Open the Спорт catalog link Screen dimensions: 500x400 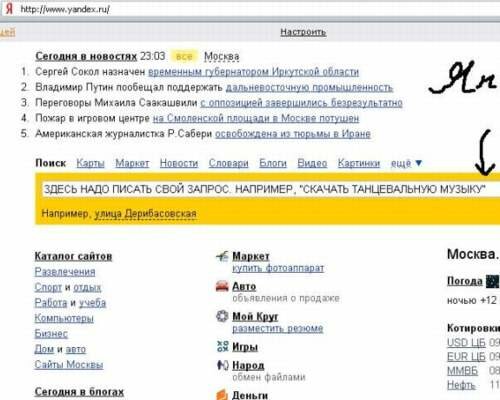48,287
